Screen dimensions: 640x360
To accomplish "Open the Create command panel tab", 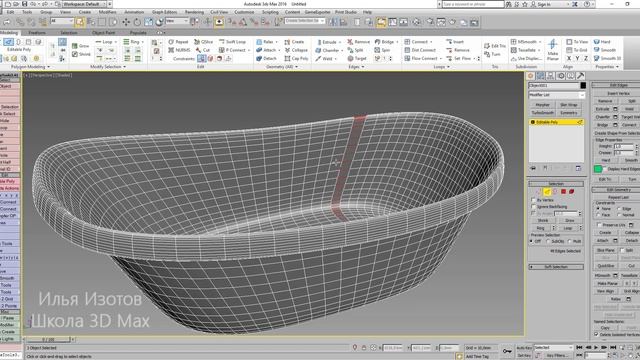I will [531, 76].
